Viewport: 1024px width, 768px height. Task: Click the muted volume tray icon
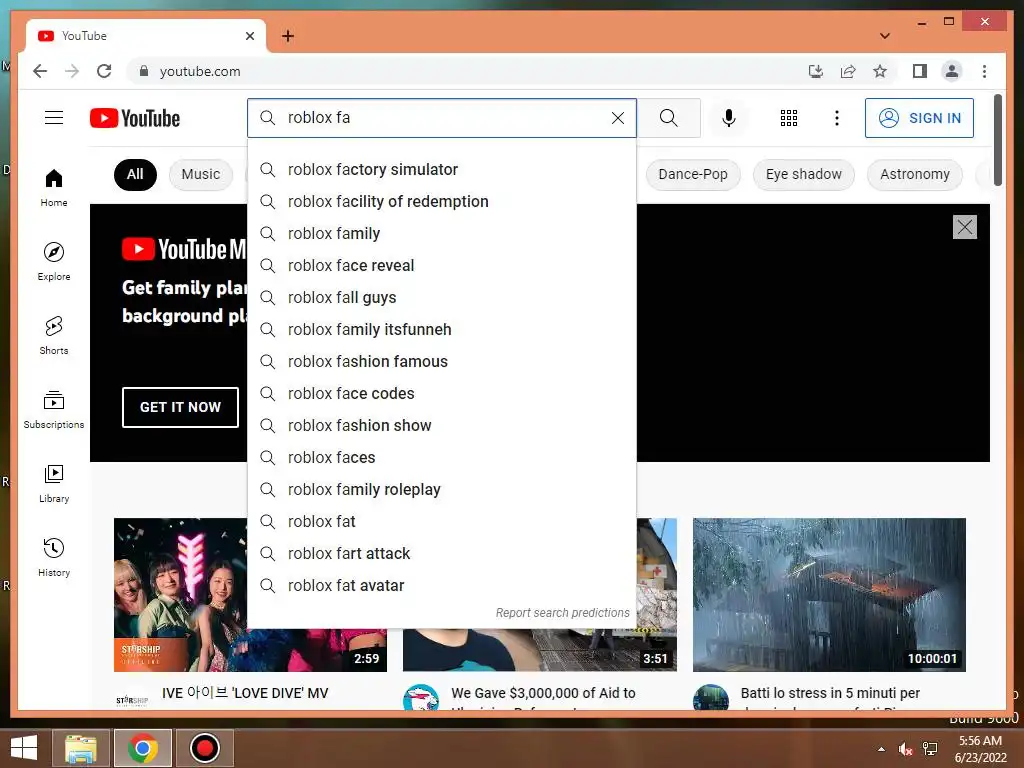[x=905, y=749]
